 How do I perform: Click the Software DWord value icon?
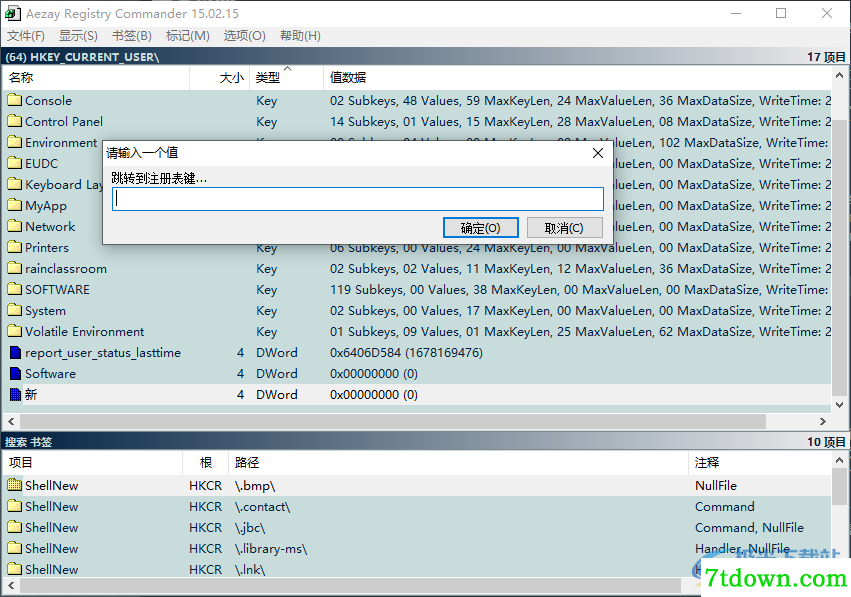click(x=15, y=373)
